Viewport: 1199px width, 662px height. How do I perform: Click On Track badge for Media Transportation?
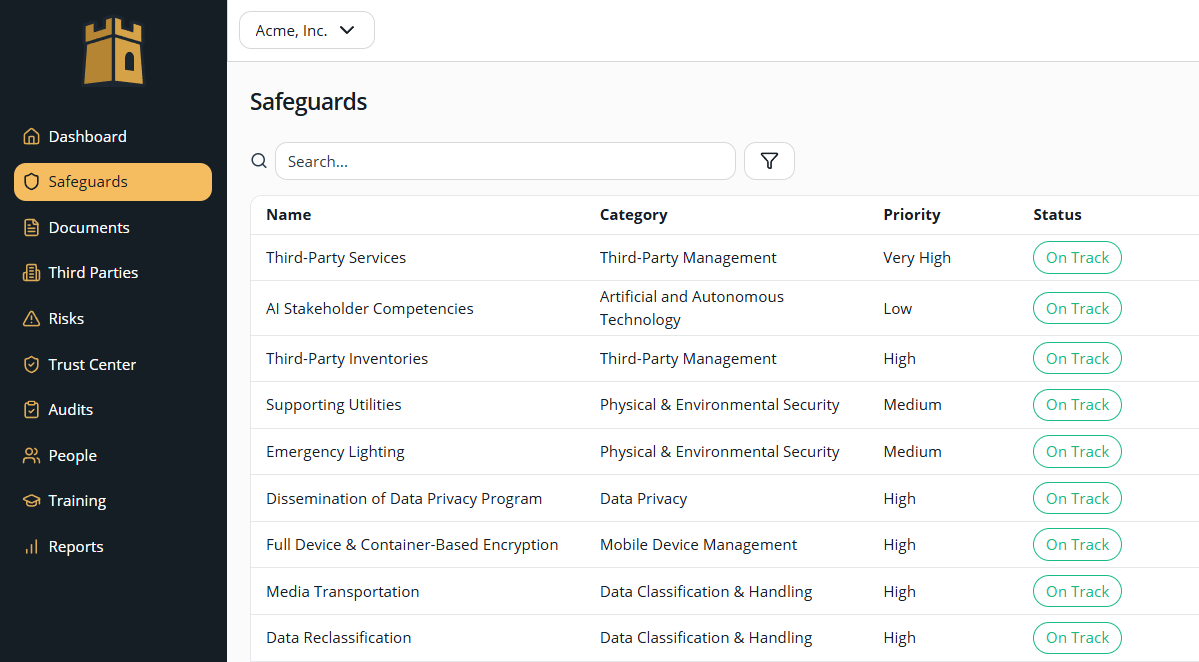(1077, 591)
